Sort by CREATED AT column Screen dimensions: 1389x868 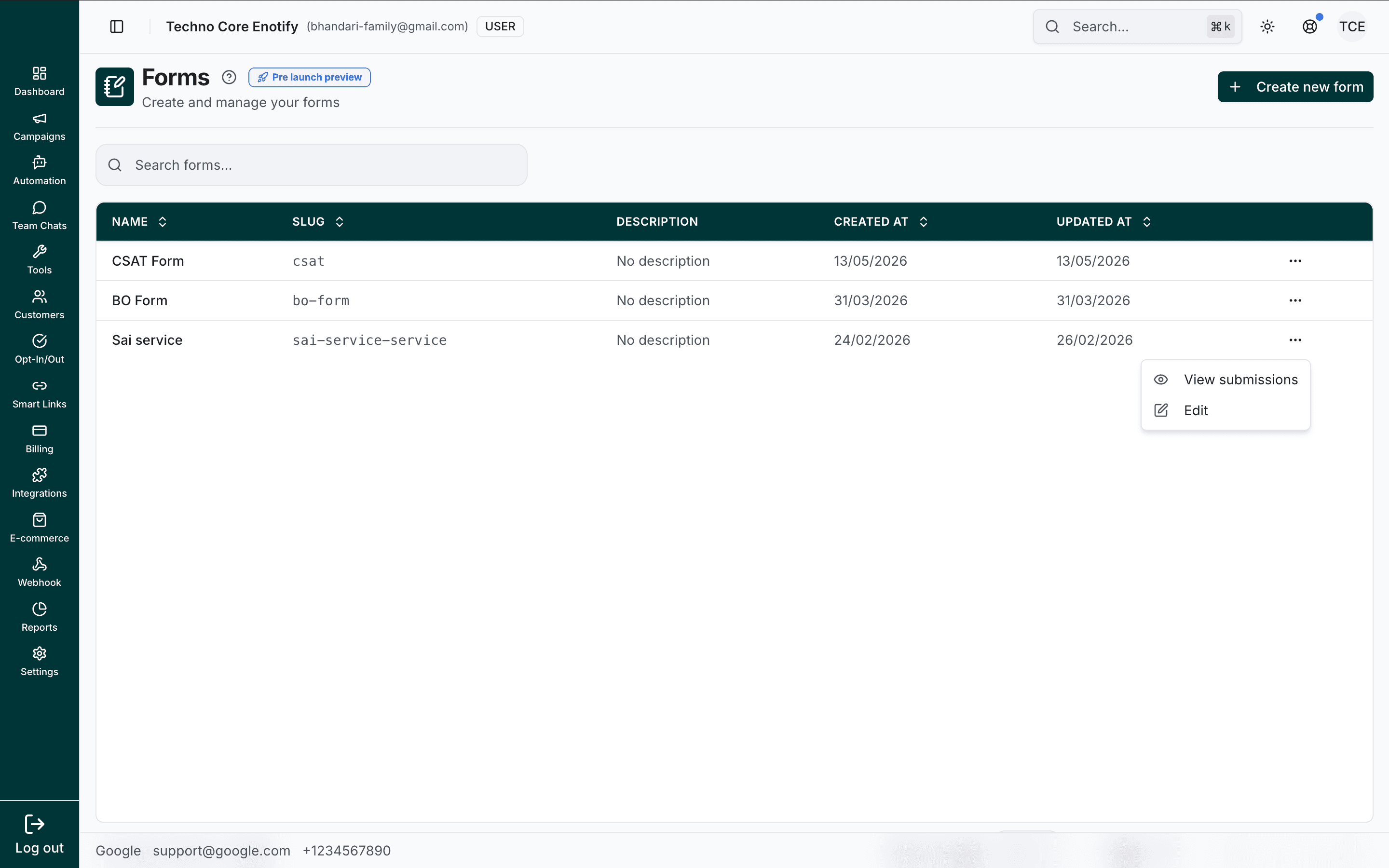pos(881,222)
